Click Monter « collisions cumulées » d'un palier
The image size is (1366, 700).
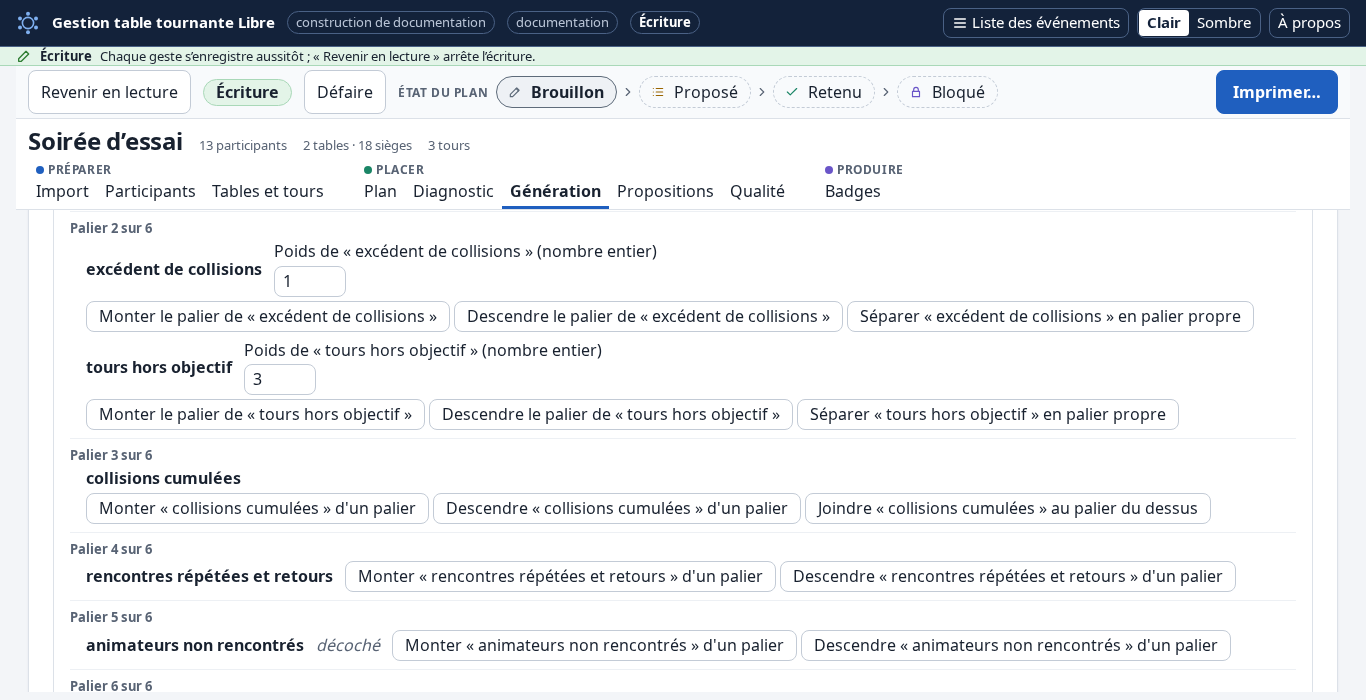pyautogui.click(x=257, y=508)
